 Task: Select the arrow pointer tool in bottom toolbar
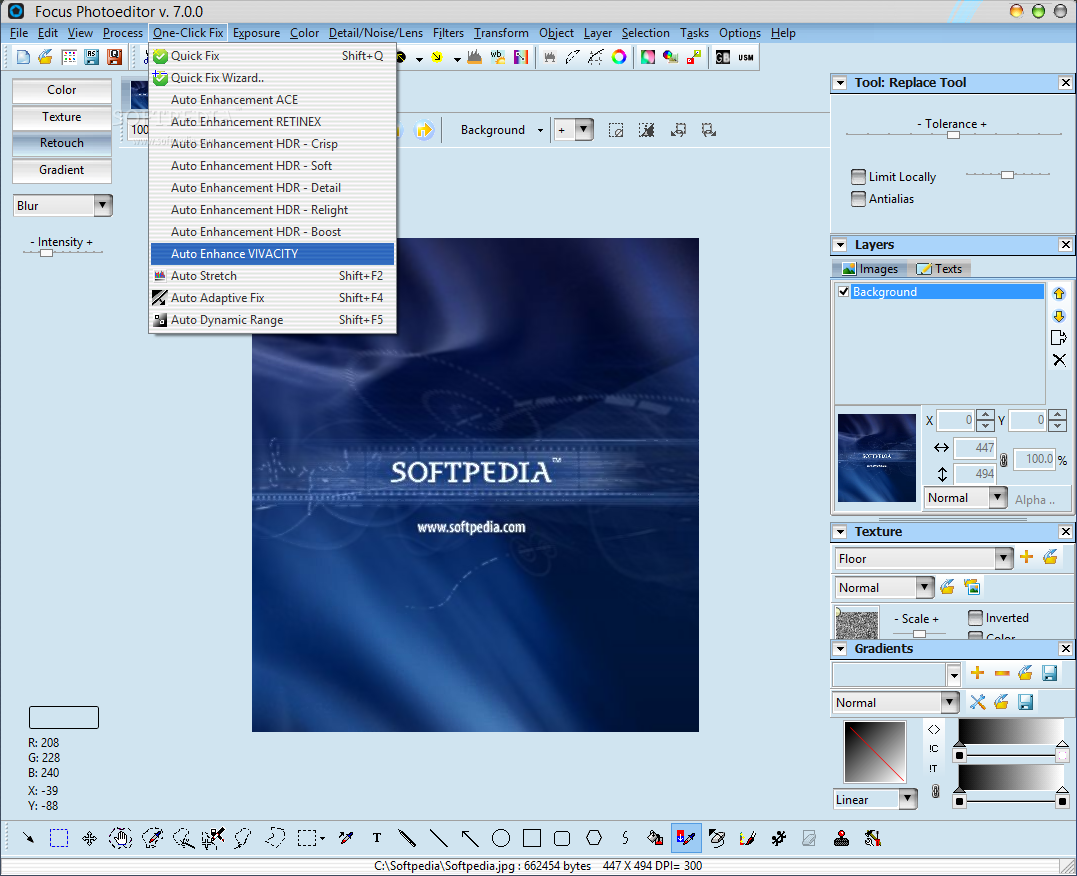28,838
